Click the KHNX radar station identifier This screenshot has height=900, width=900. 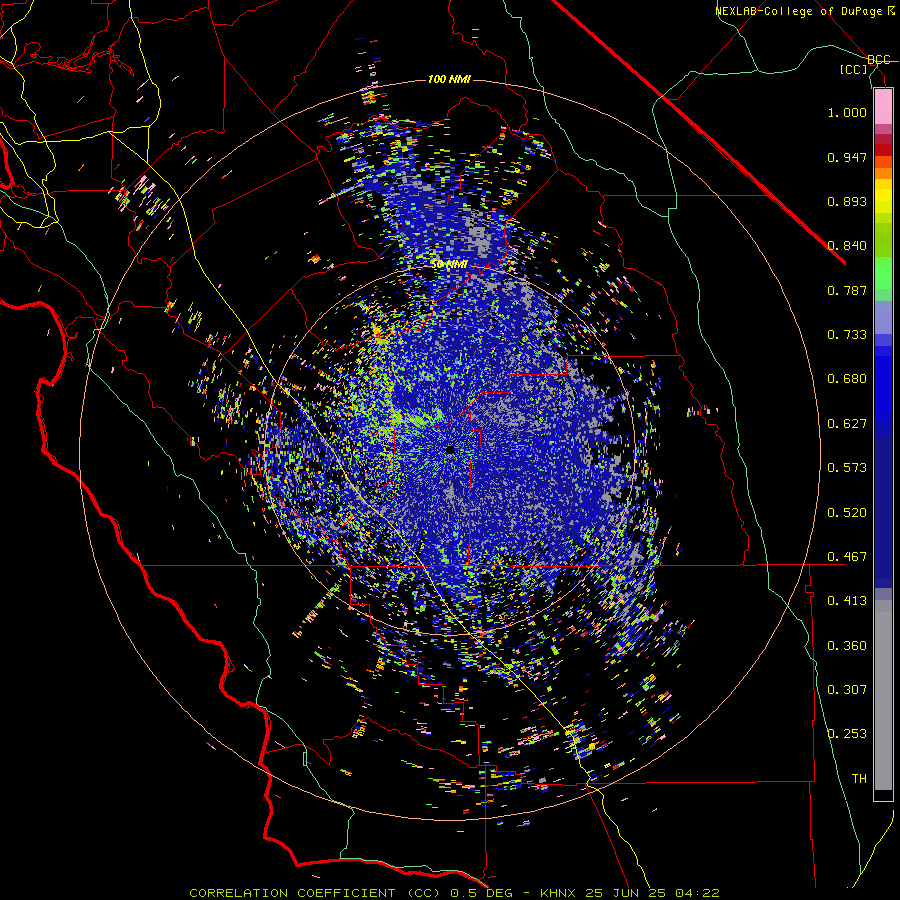coord(559,893)
